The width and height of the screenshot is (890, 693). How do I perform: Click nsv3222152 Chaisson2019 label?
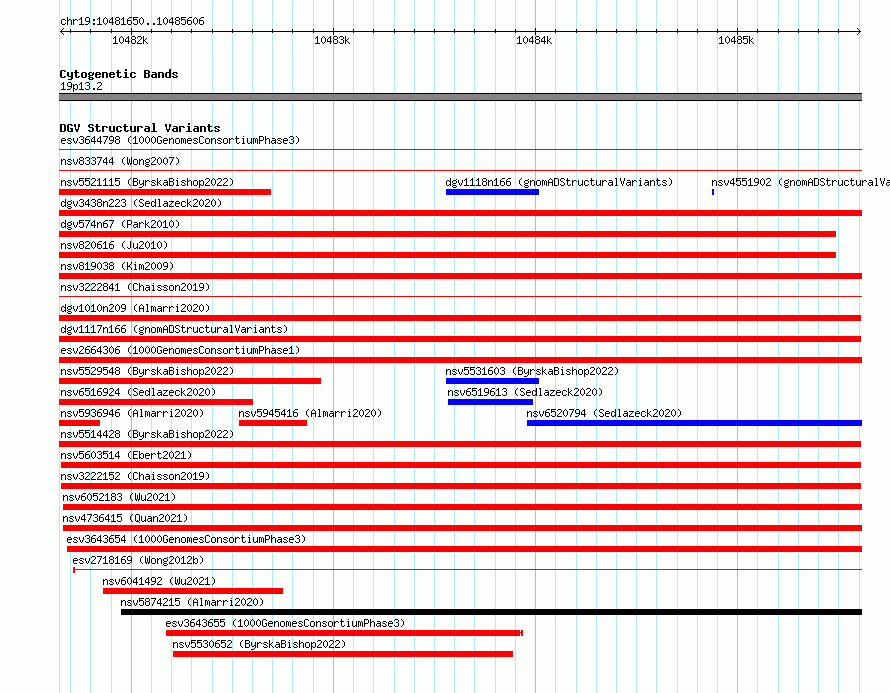[135, 476]
